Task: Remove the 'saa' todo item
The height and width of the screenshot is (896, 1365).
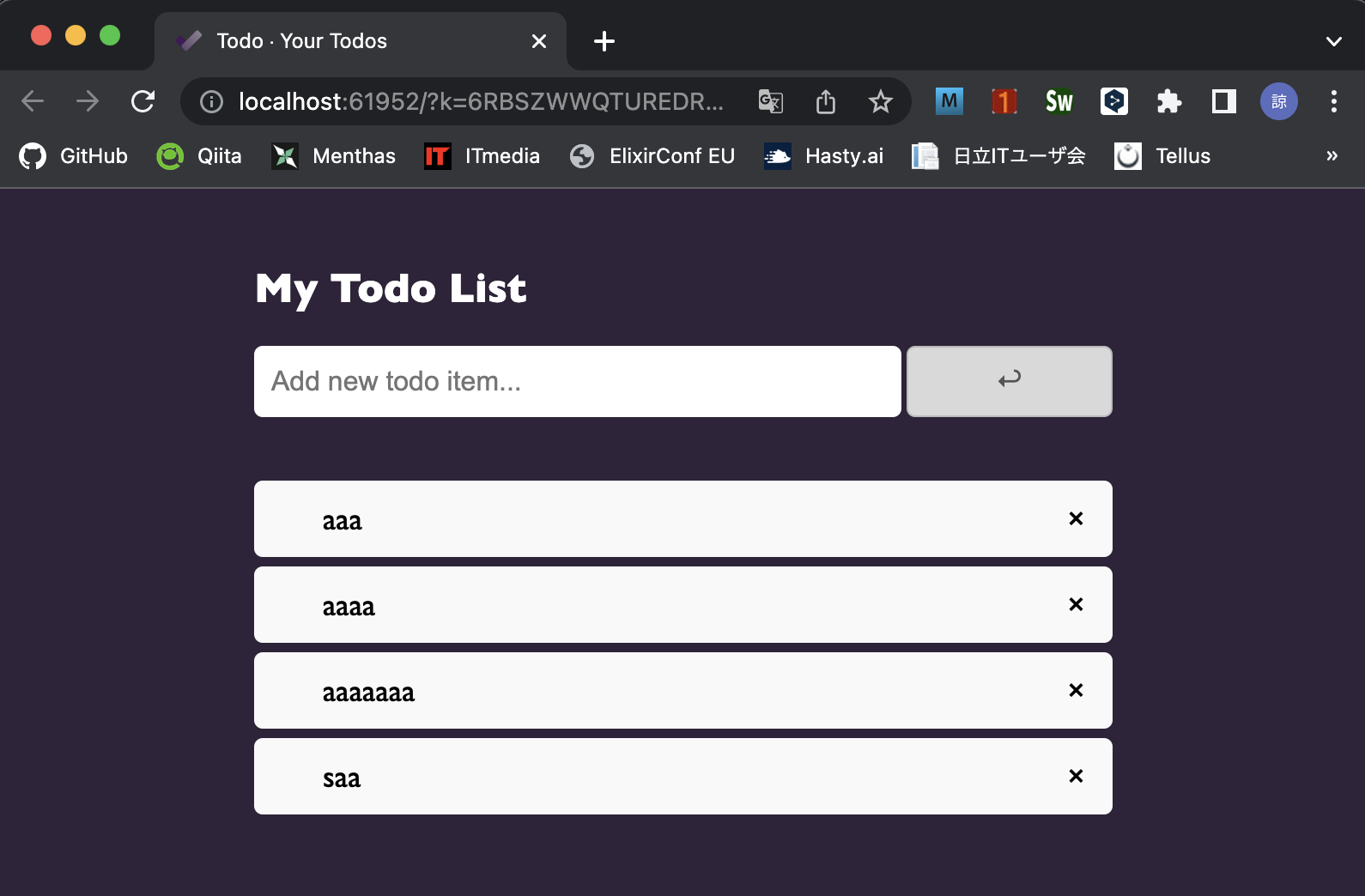Action: [x=1076, y=776]
